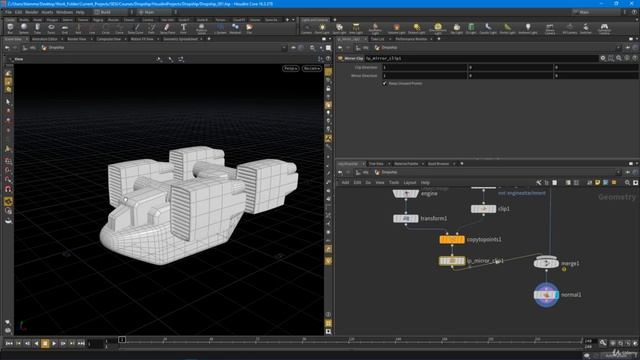The width and height of the screenshot is (640, 360).
Task: Add a Gamepad Camera from shelf
Action: coord(604,29)
